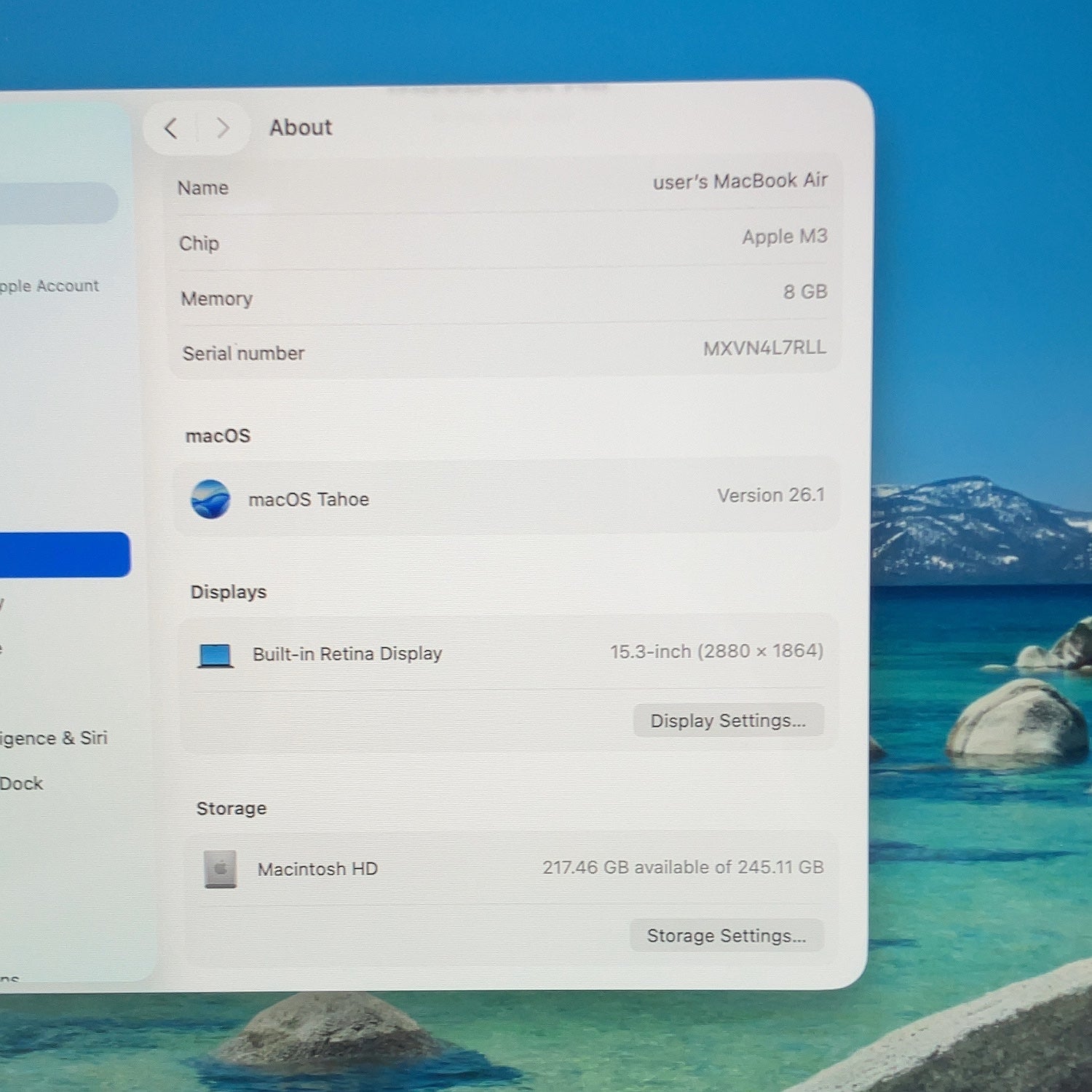Click the computer name "user's MacBook Air"
Screen dimensions: 1092x1092
click(740, 181)
